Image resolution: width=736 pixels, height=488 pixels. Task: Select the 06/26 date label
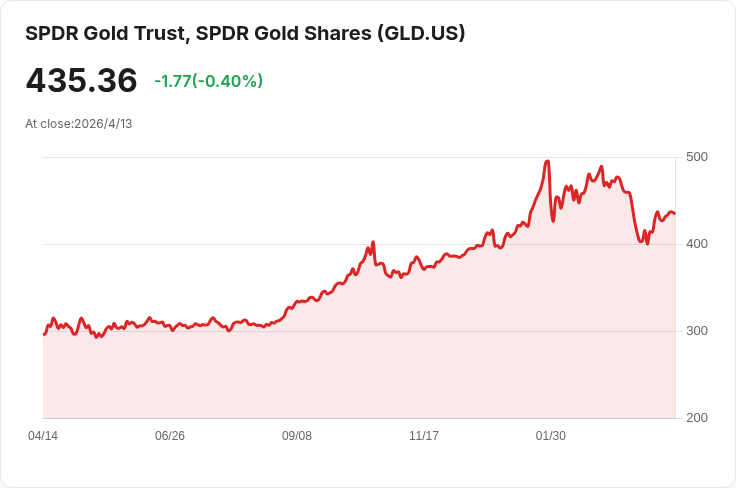click(x=170, y=436)
